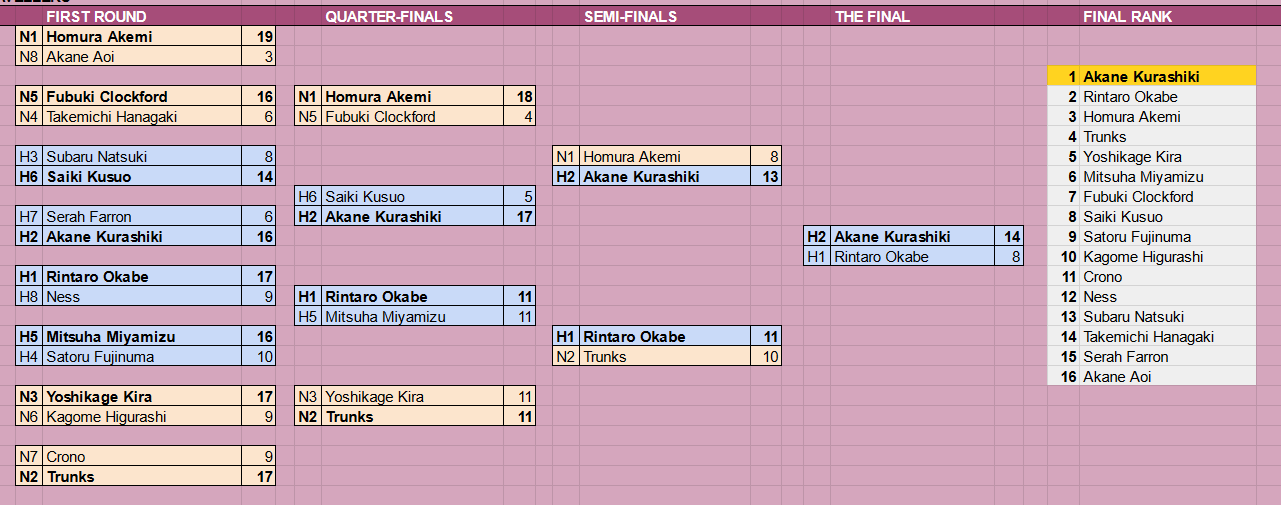The image size is (1281, 505).
Task: Select the FIRST ROUND header cell
Action: (x=96, y=17)
